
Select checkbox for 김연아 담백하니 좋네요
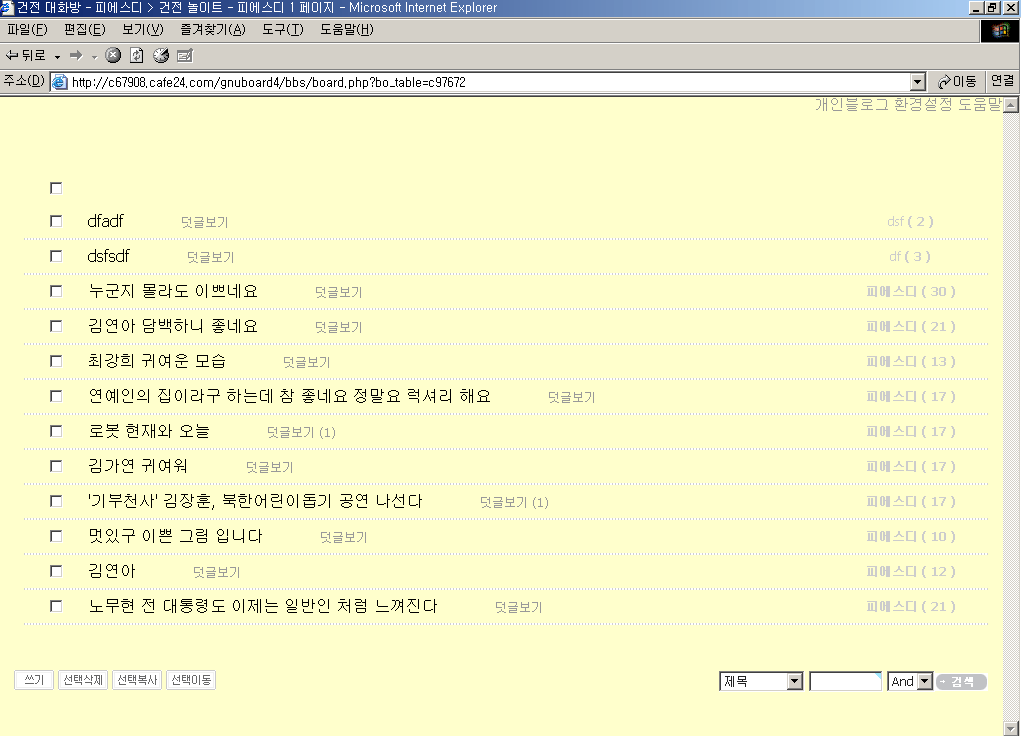tap(56, 326)
